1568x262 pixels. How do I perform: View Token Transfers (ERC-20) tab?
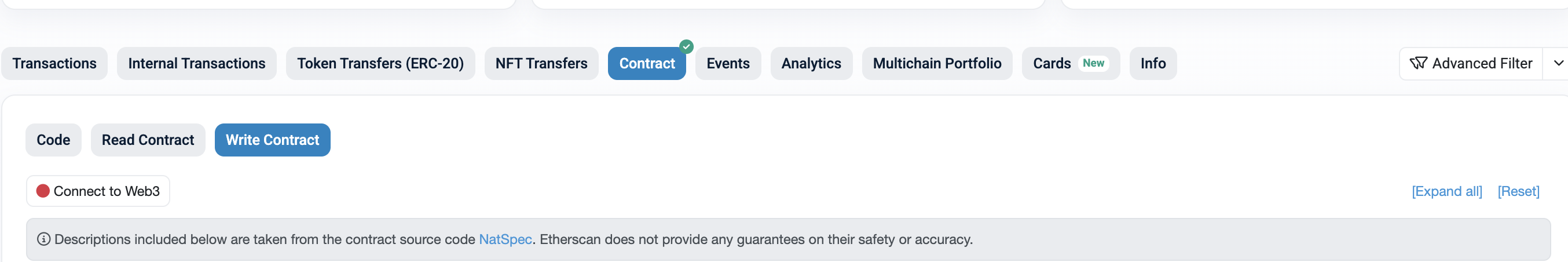click(380, 63)
